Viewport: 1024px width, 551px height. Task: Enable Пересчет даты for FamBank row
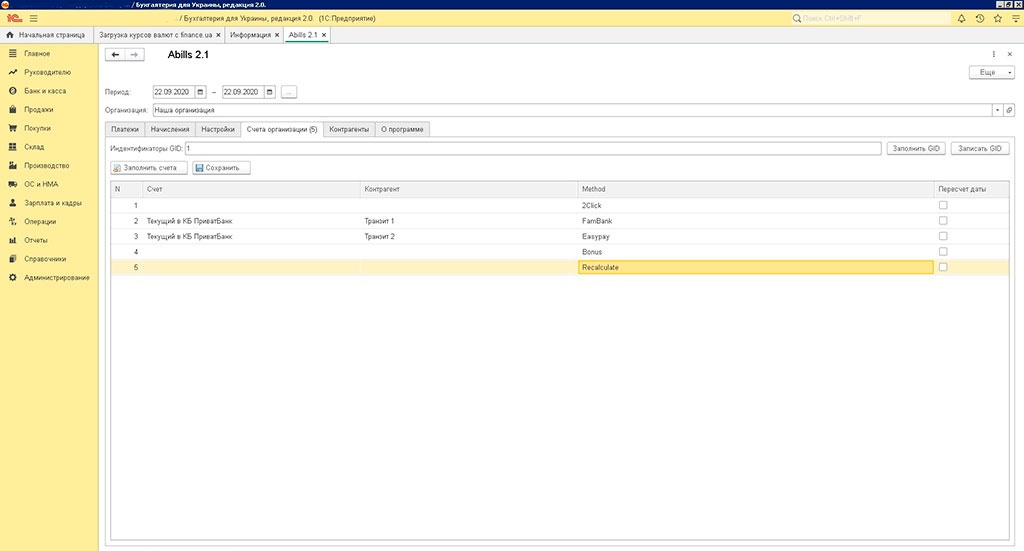coord(943,220)
